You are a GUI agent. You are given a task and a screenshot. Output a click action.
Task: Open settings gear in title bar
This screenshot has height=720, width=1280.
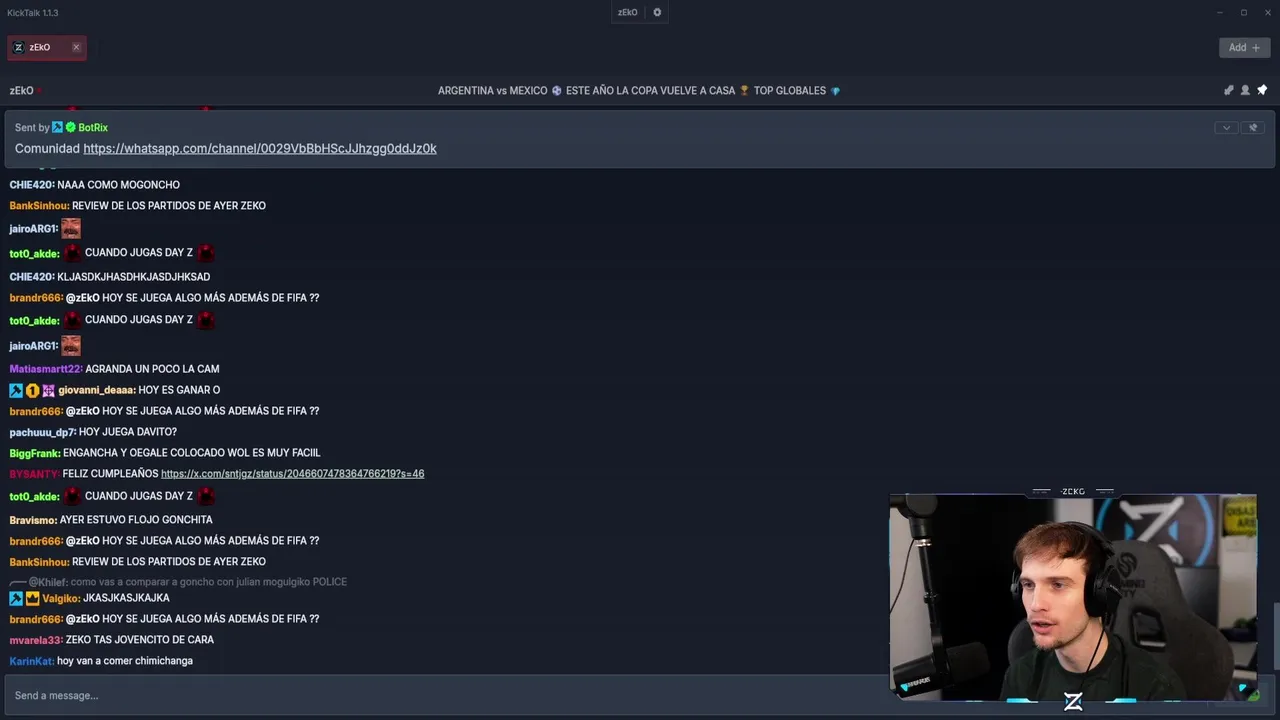tap(657, 12)
